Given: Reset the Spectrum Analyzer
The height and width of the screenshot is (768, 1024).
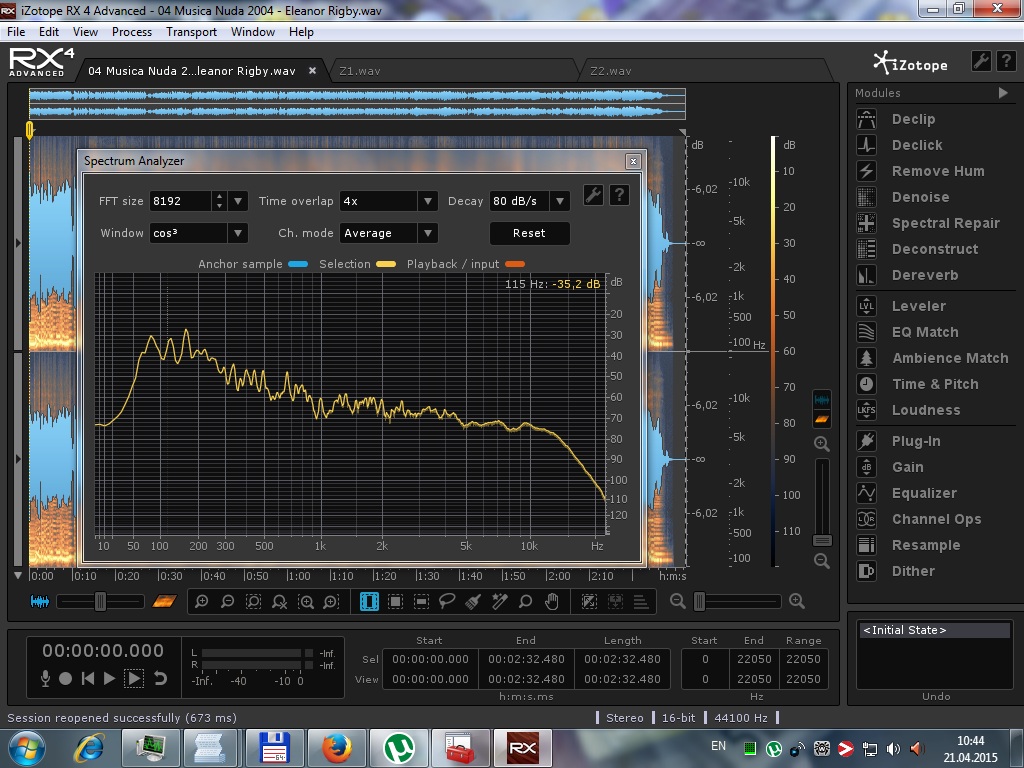Looking at the screenshot, I should point(530,233).
